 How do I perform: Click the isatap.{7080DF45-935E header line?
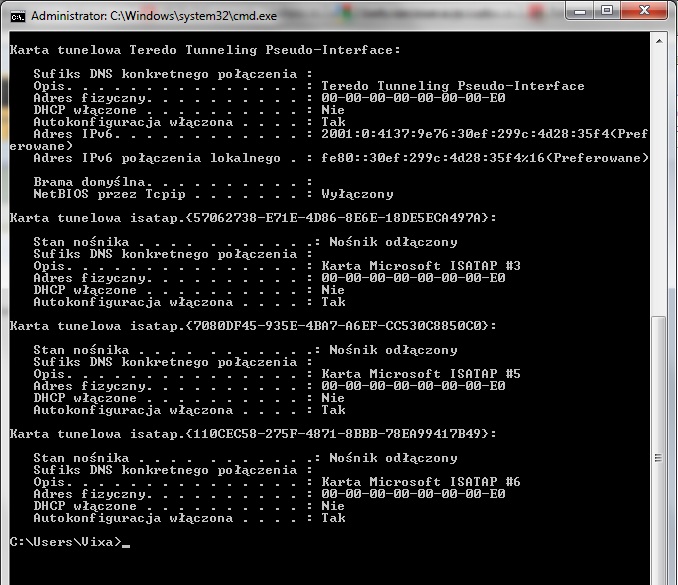[253, 326]
